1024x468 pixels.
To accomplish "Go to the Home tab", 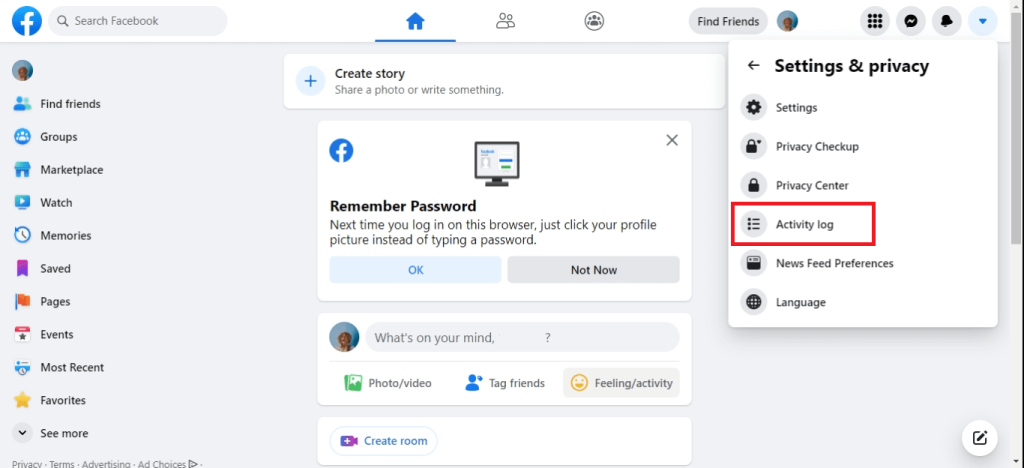I will tap(415, 22).
